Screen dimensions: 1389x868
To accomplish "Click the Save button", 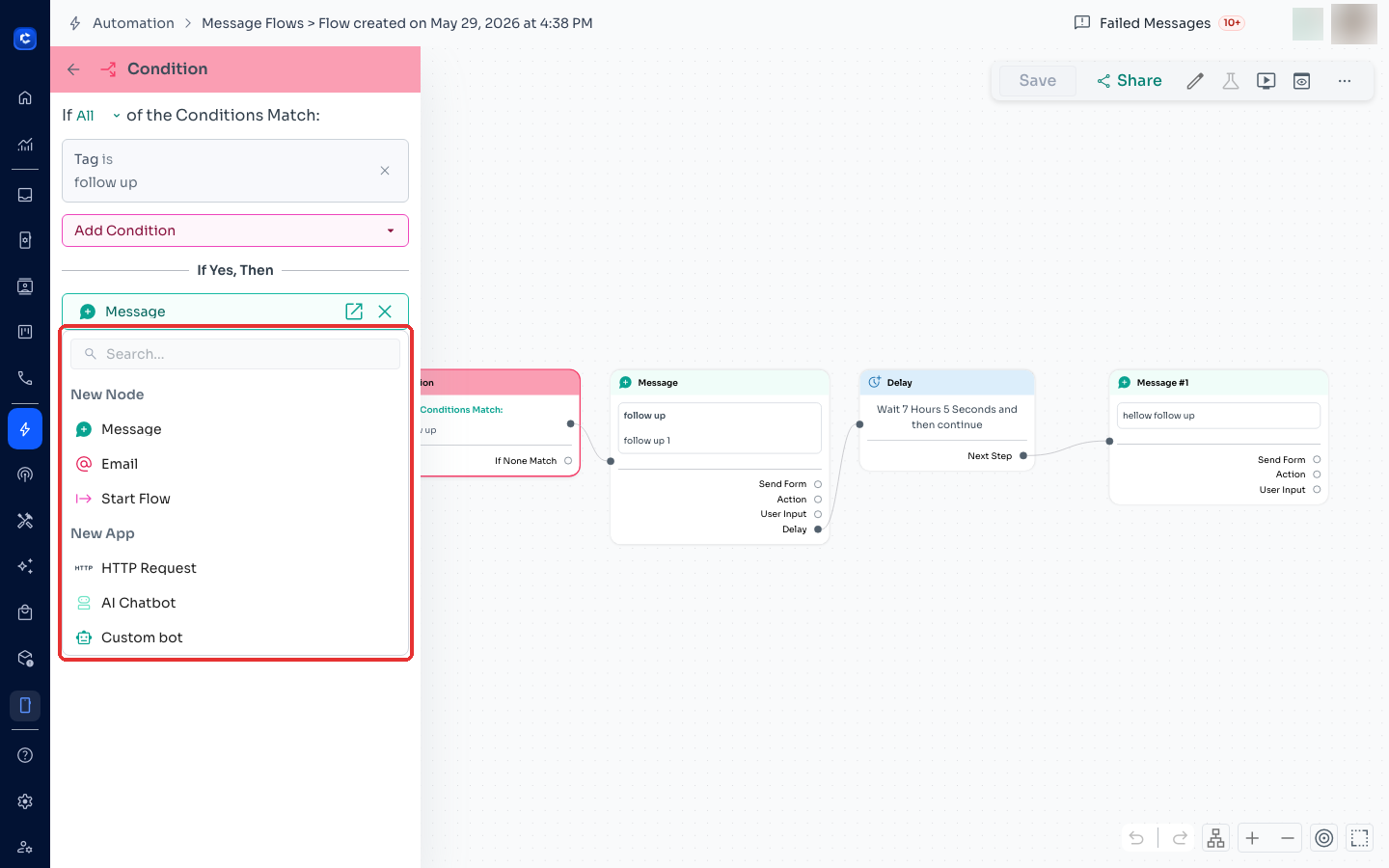I will coord(1037,81).
